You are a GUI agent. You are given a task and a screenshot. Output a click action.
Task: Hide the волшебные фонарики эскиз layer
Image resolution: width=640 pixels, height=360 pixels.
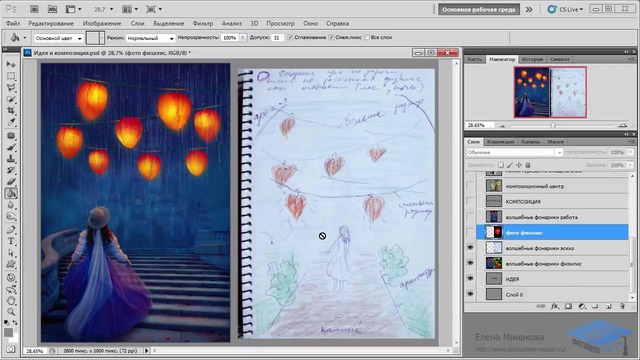(470, 248)
